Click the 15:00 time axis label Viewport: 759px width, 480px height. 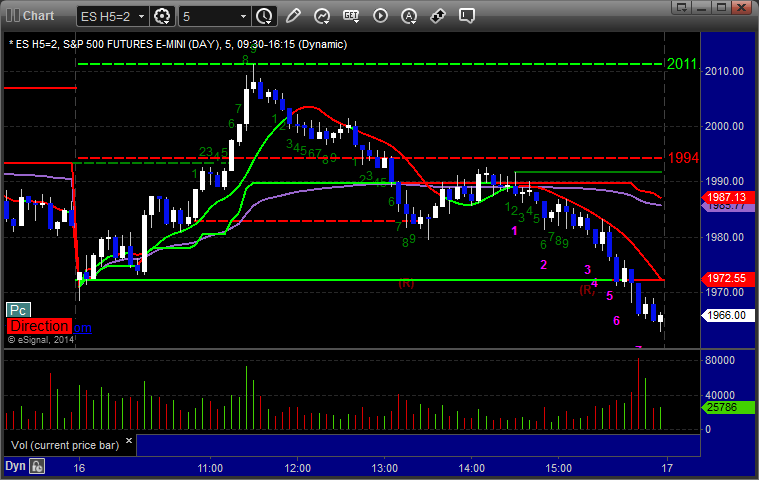click(x=559, y=468)
